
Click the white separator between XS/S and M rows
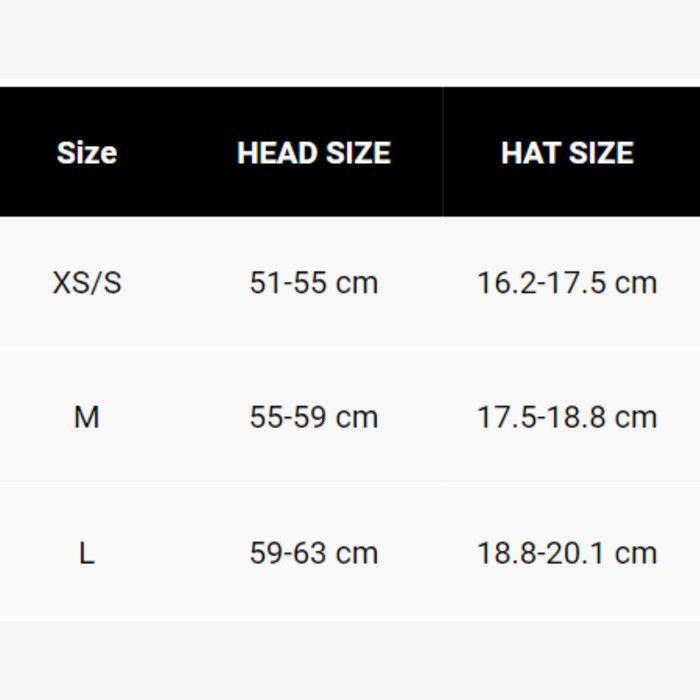click(350, 348)
